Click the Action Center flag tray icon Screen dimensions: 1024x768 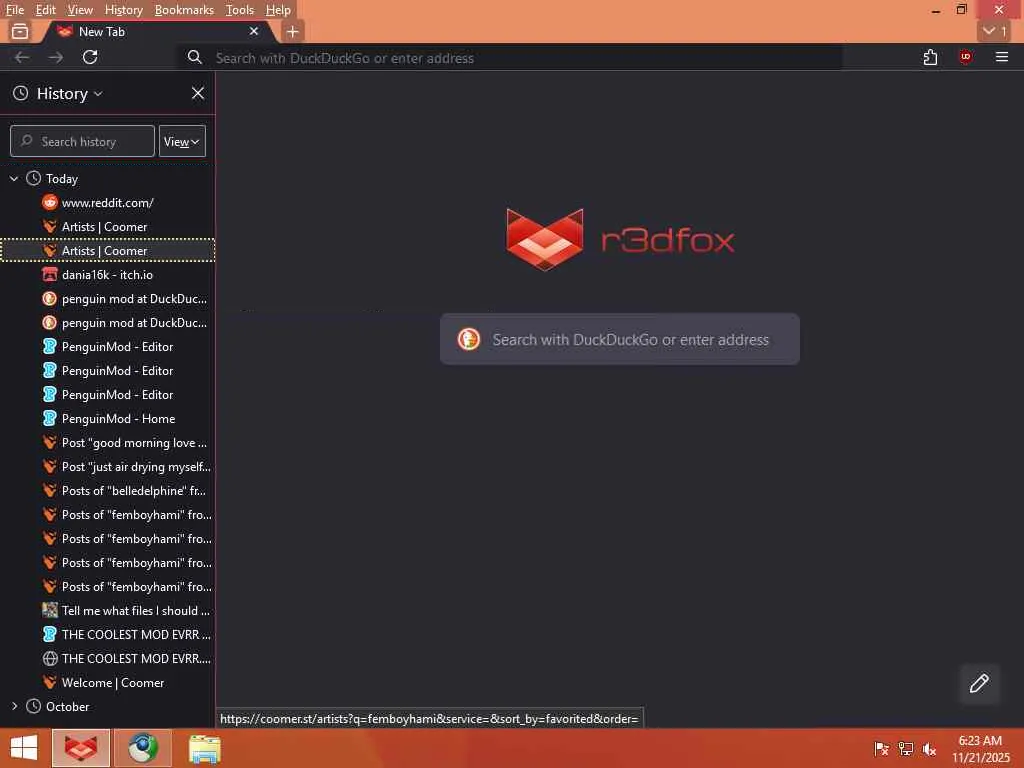click(x=881, y=749)
